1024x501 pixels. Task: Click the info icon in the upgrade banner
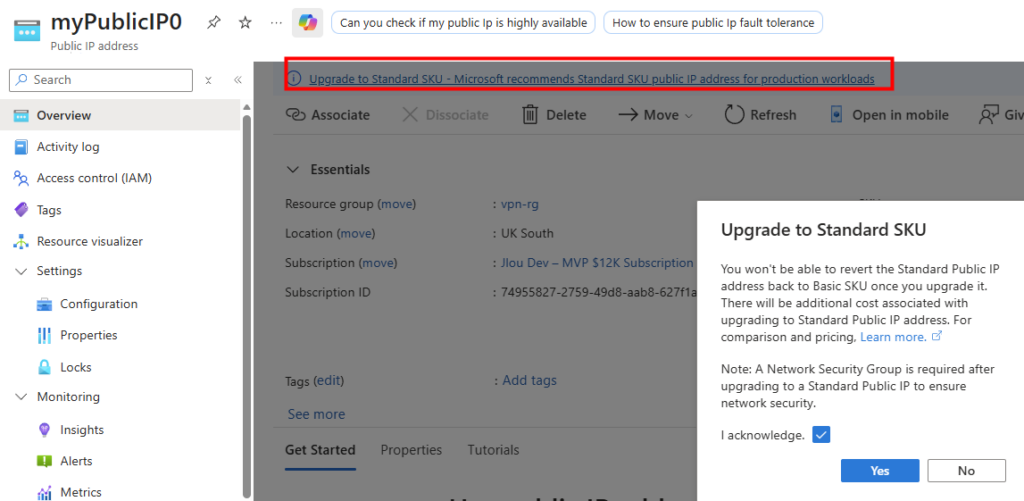(x=295, y=79)
